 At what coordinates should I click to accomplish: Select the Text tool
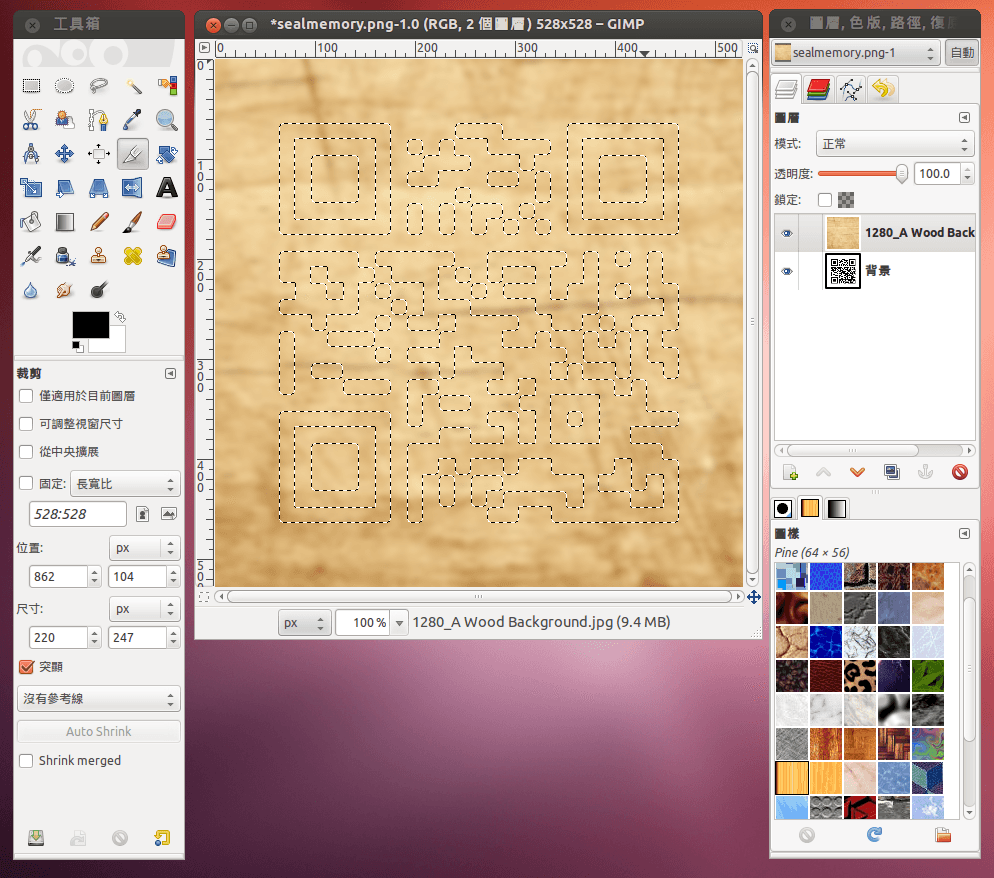[166, 187]
